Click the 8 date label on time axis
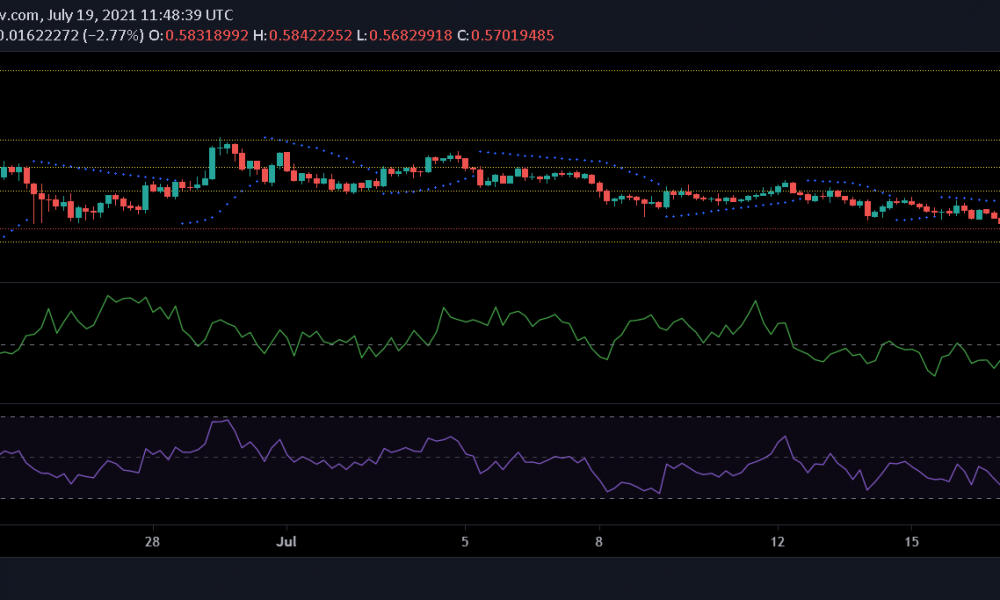The width and height of the screenshot is (1000, 600). tap(599, 542)
